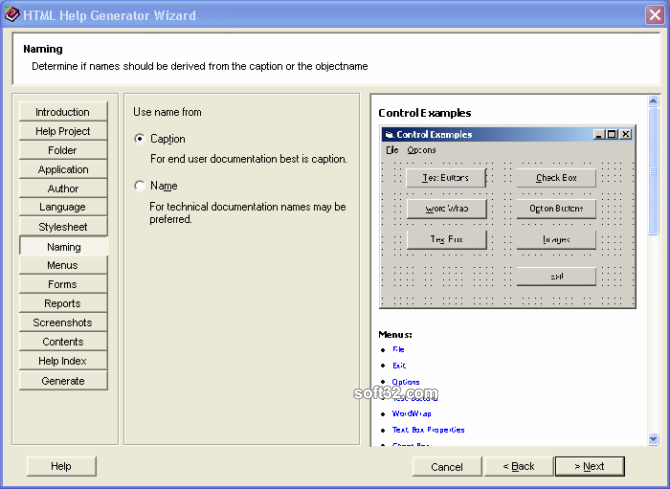Proceed with the Next button
Screen dimensions: 670x489
point(589,466)
